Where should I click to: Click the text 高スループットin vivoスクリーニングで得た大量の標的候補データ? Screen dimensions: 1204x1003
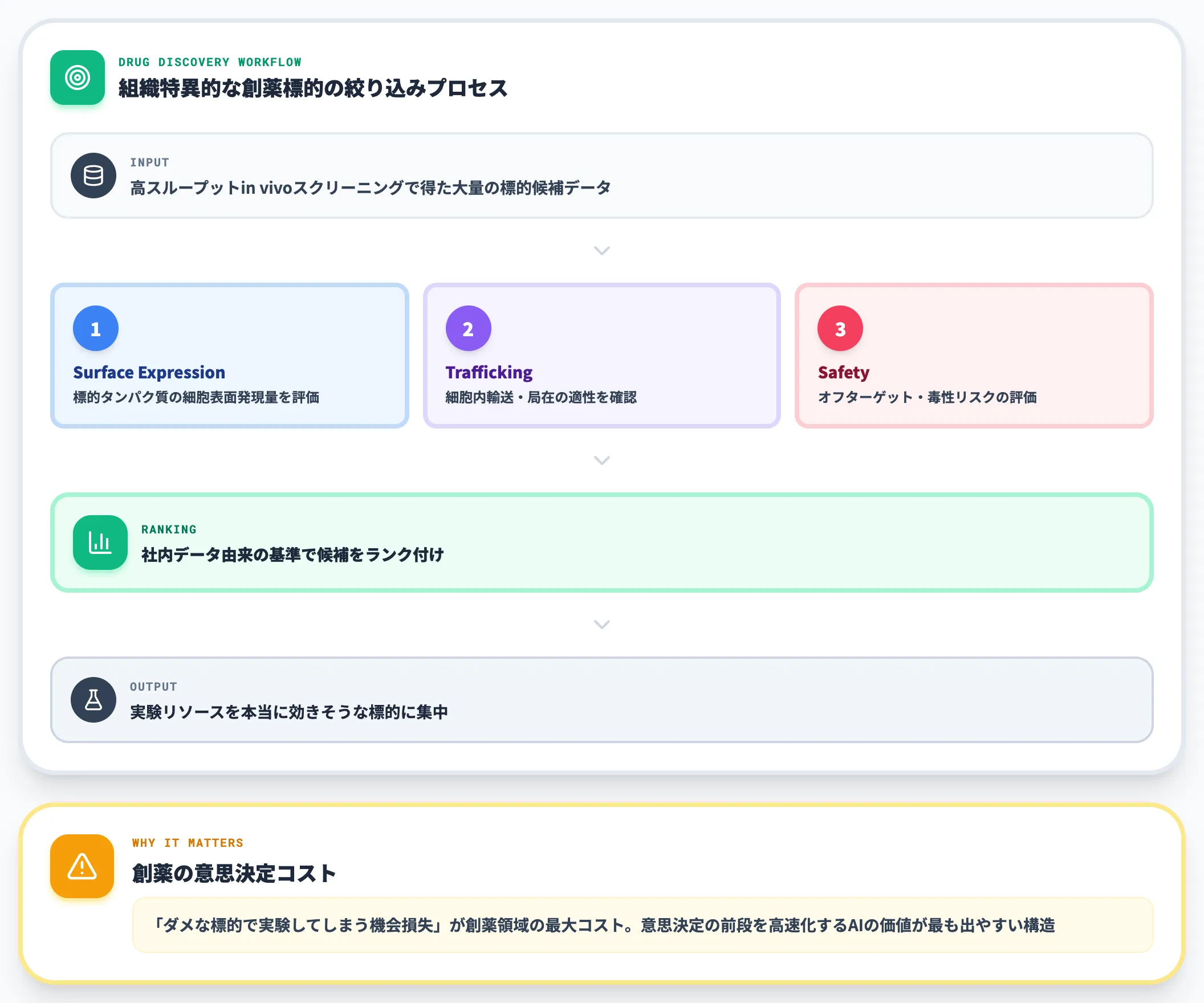[371, 188]
